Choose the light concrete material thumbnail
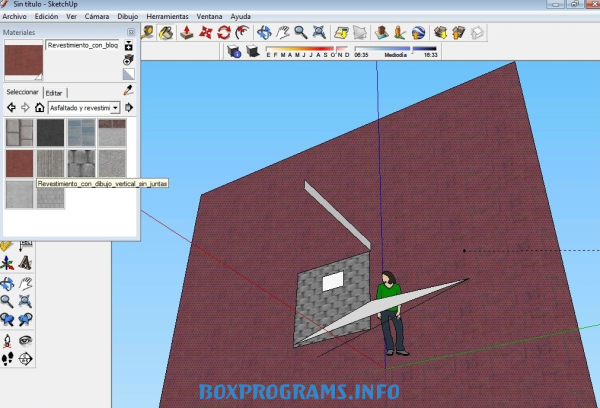This screenshot has height=408, width=600. (x=19, y=194)
